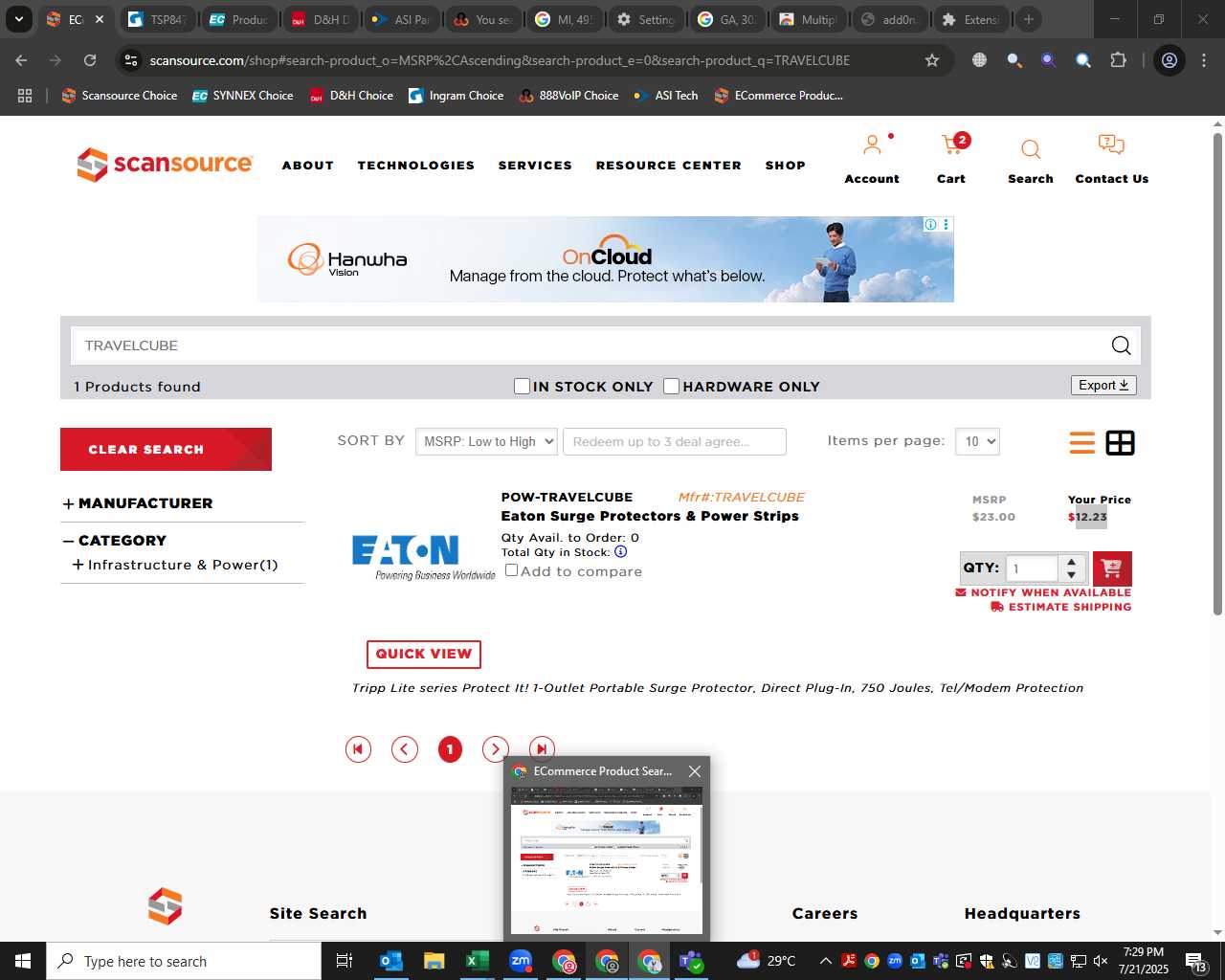Go to previous results page

[x=405, y=749]
